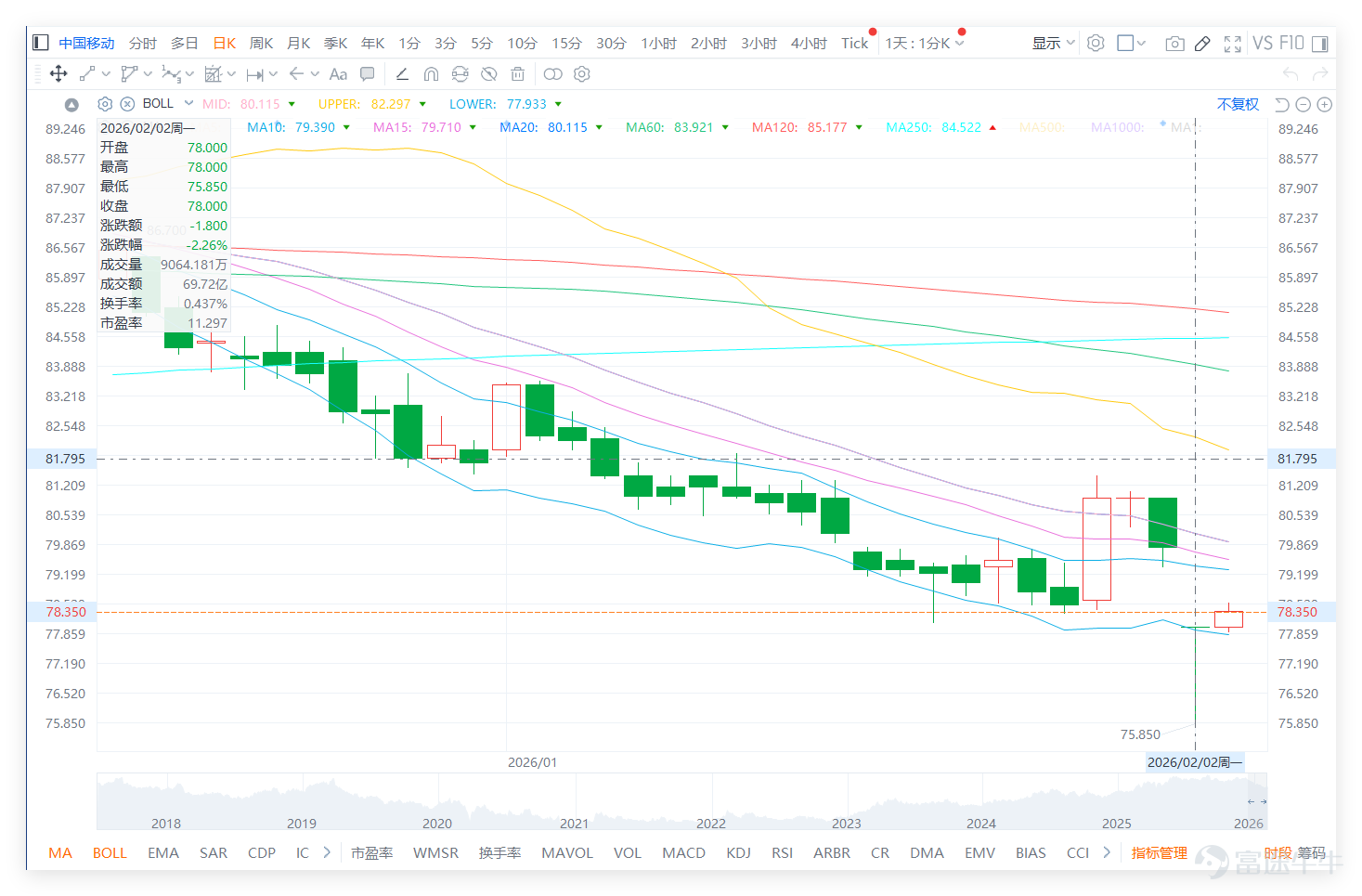Expand the wave tool options arrow
The image size is (1362, 896).
click(x=189, y=74)
